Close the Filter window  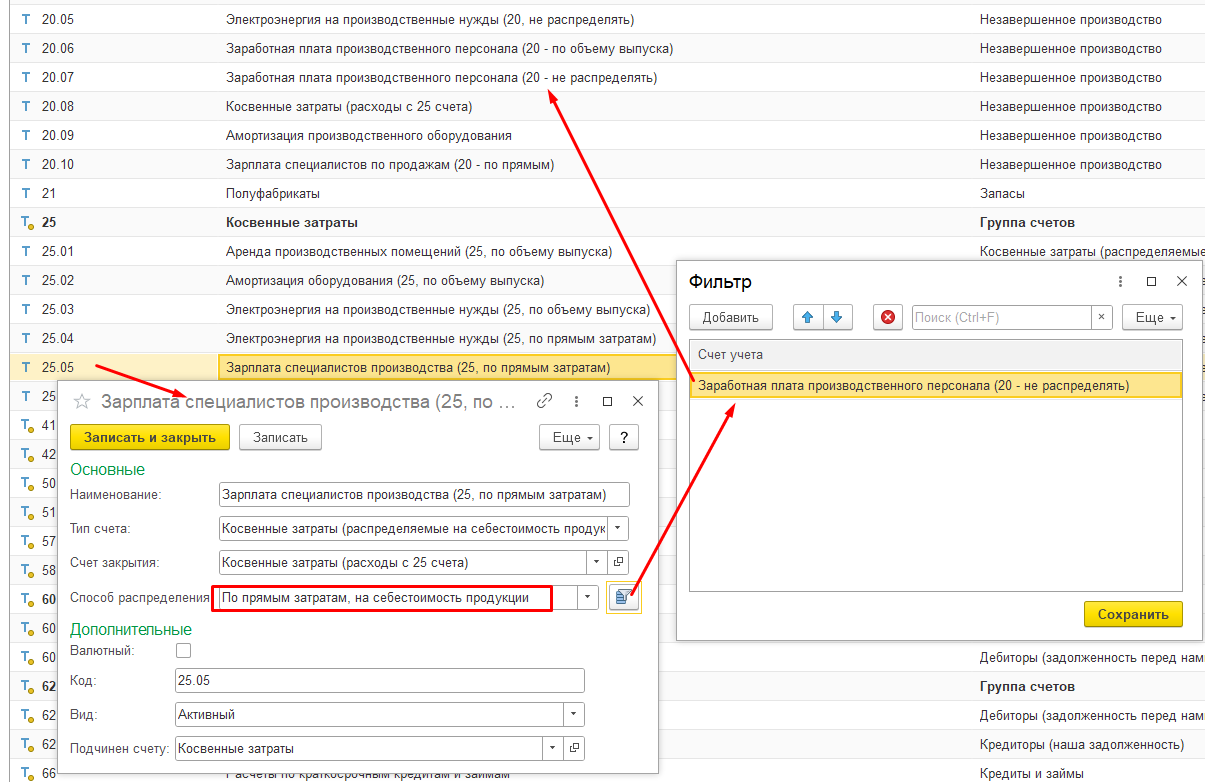(x=1182, y=282)
